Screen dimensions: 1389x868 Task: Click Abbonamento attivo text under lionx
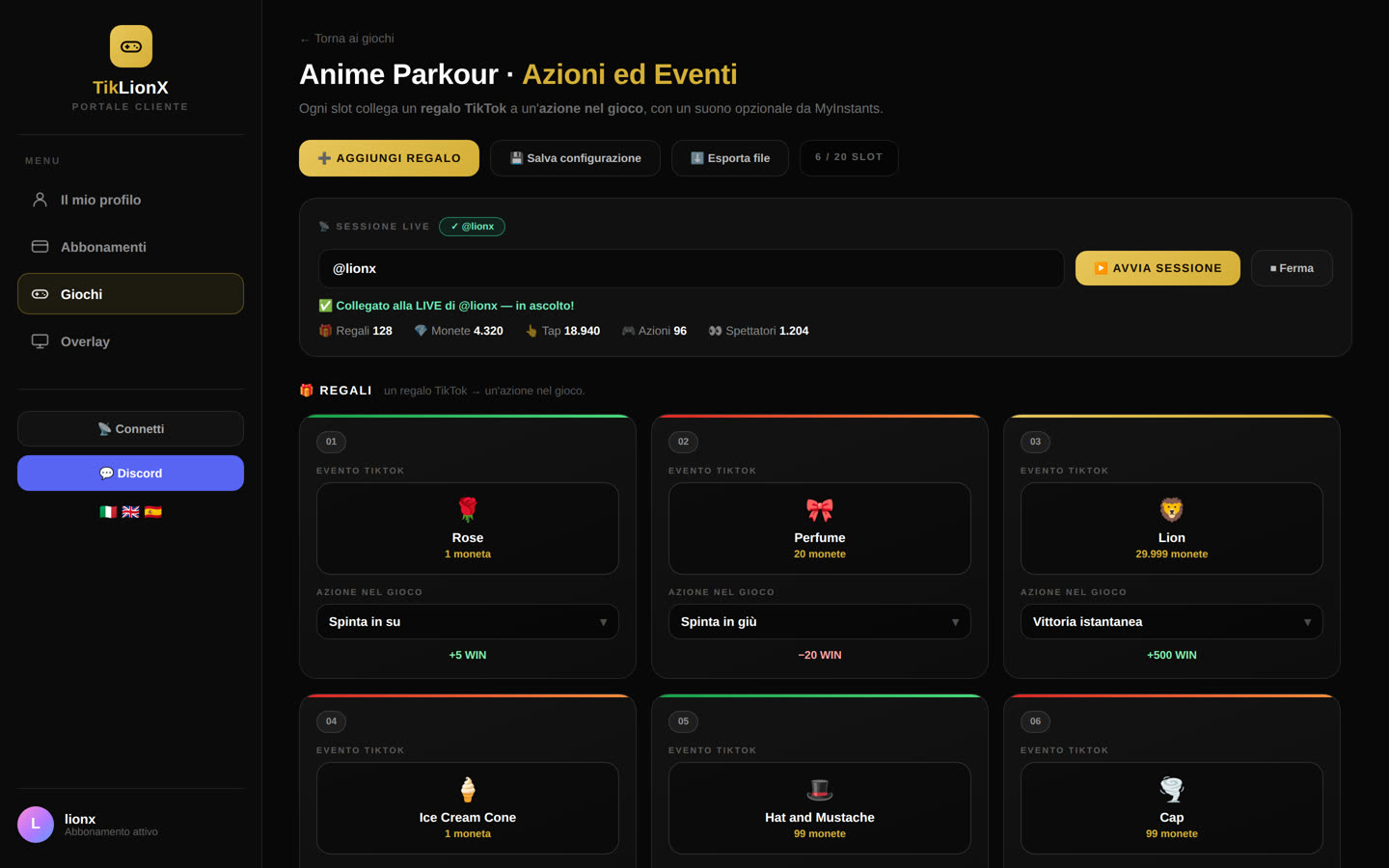(111, 832)
